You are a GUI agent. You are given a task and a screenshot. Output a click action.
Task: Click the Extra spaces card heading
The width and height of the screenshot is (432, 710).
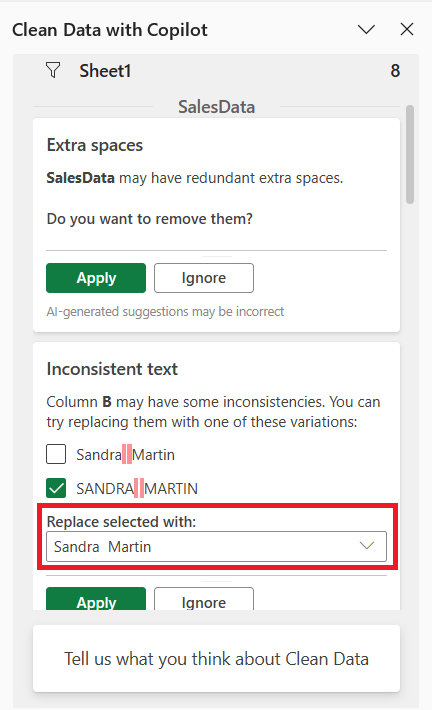[x=95, y=145]
